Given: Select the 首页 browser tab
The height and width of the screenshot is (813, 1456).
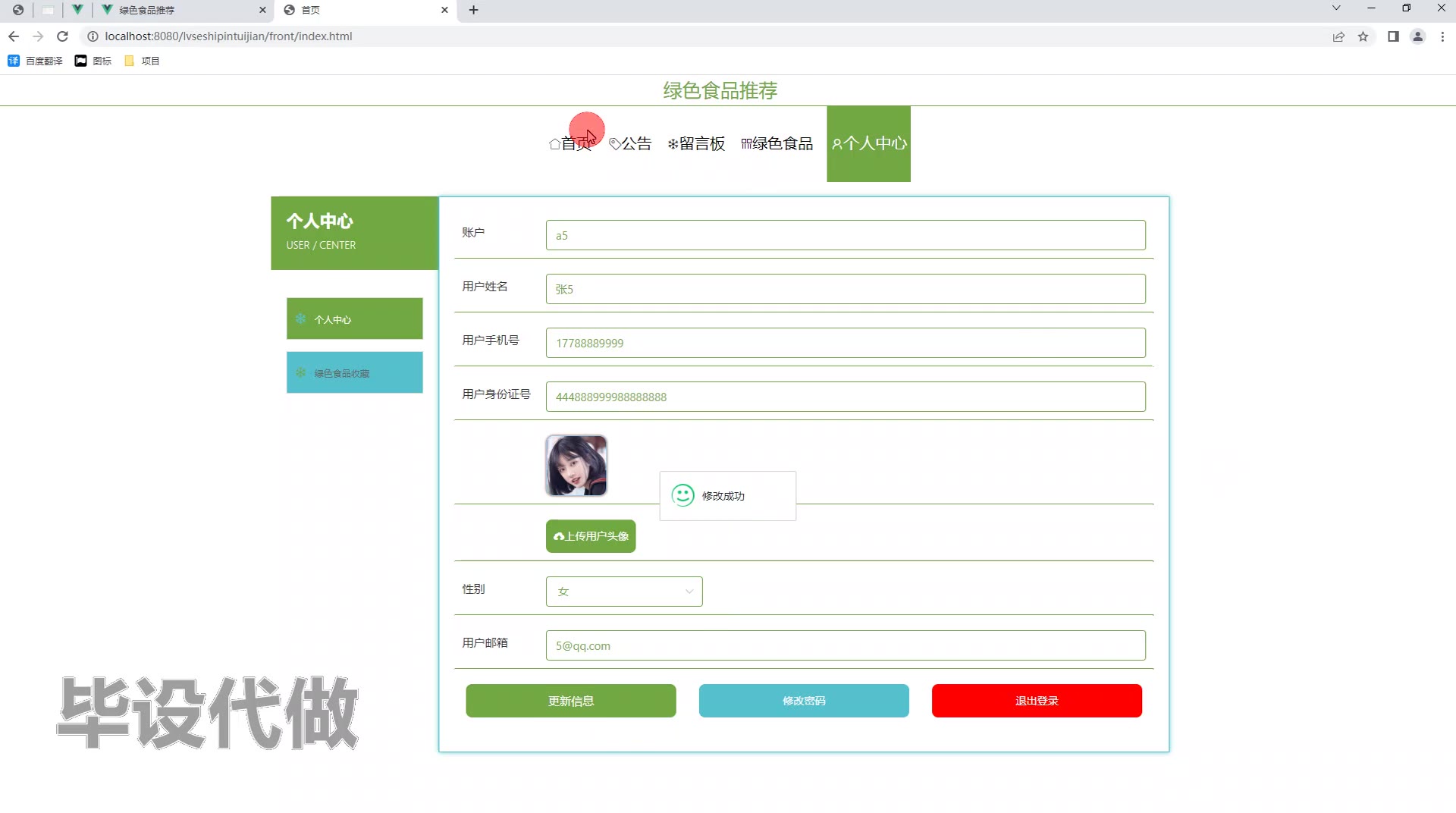Looking at the screenshot, I should [x=366, y=10].
